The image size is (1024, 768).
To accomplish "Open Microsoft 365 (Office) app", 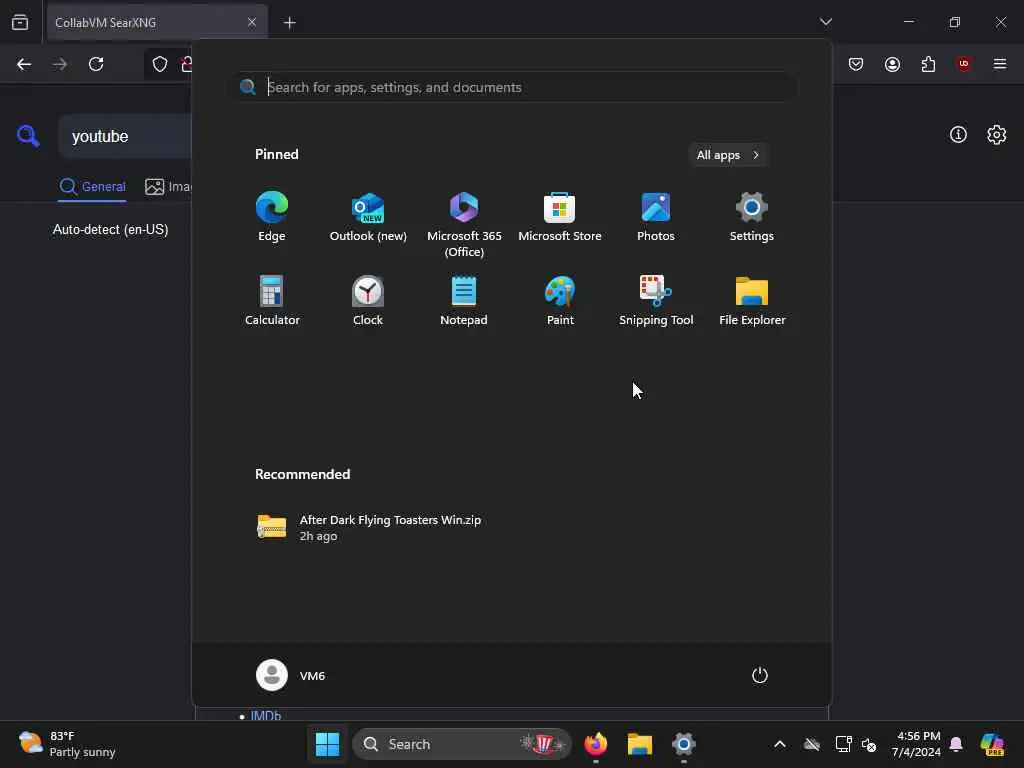I will pyautogui.click(x=464, y=225).
